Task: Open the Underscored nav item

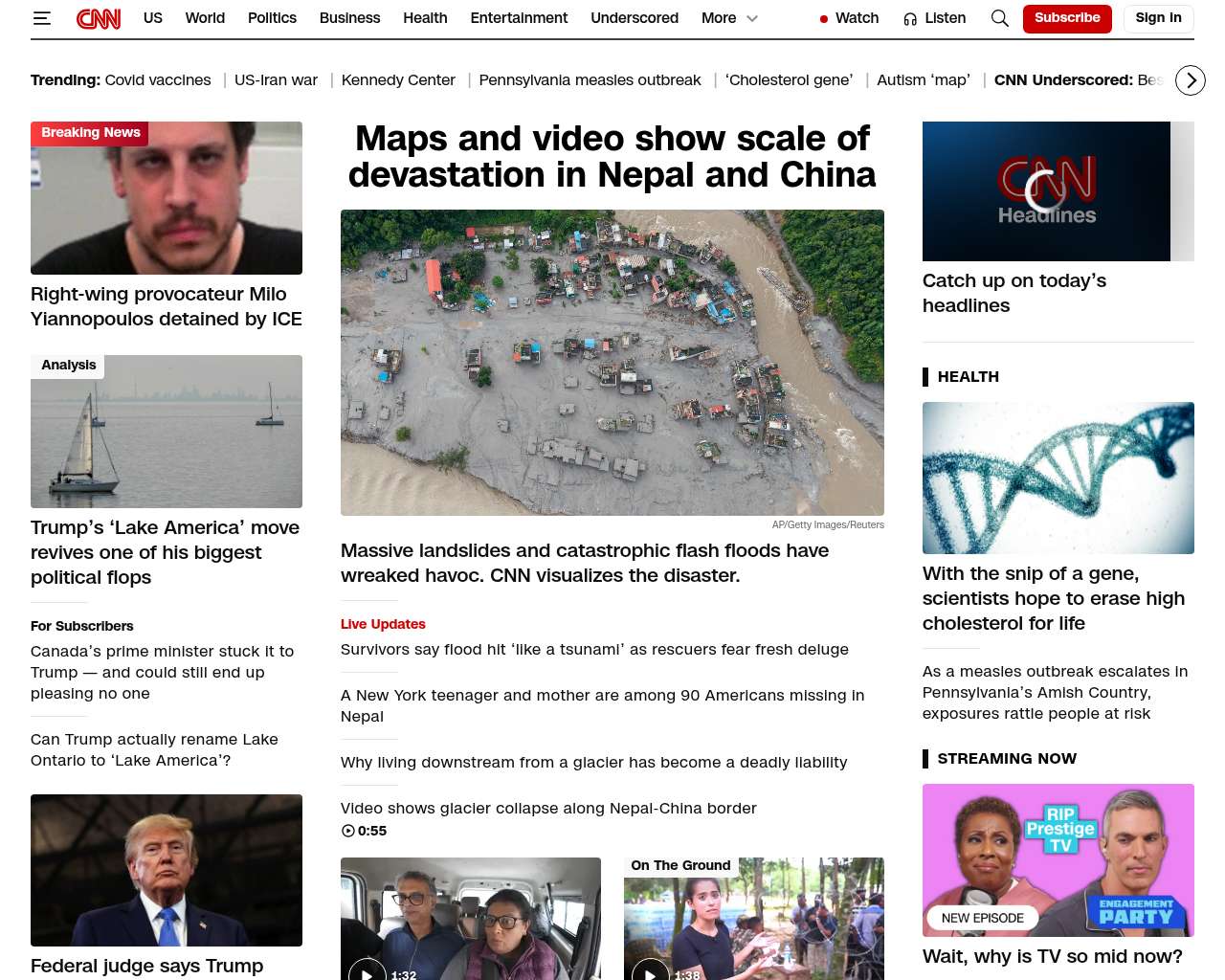Action: (x=635, y=18)
